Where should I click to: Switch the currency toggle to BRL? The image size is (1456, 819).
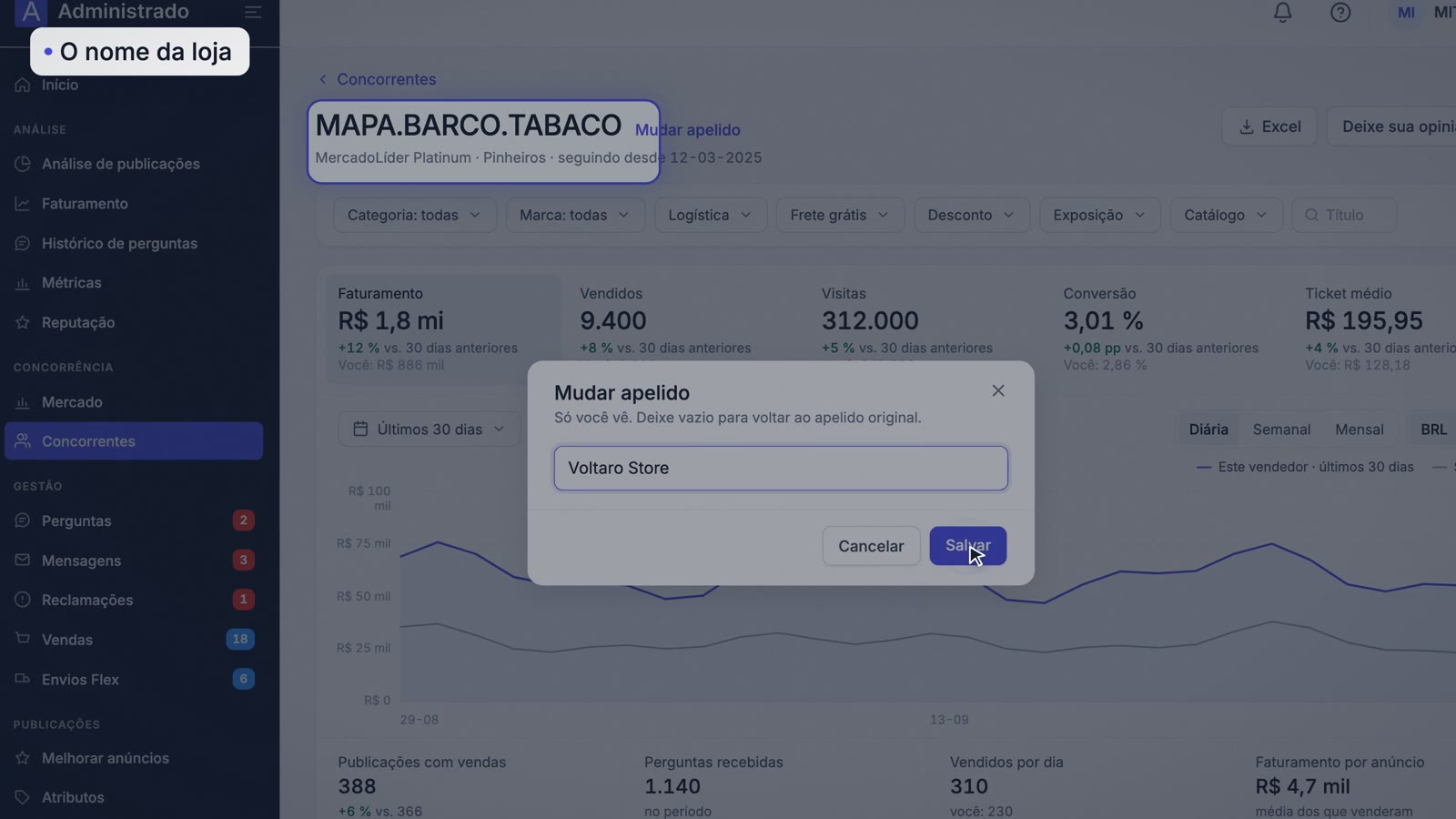pos(1433,430)
